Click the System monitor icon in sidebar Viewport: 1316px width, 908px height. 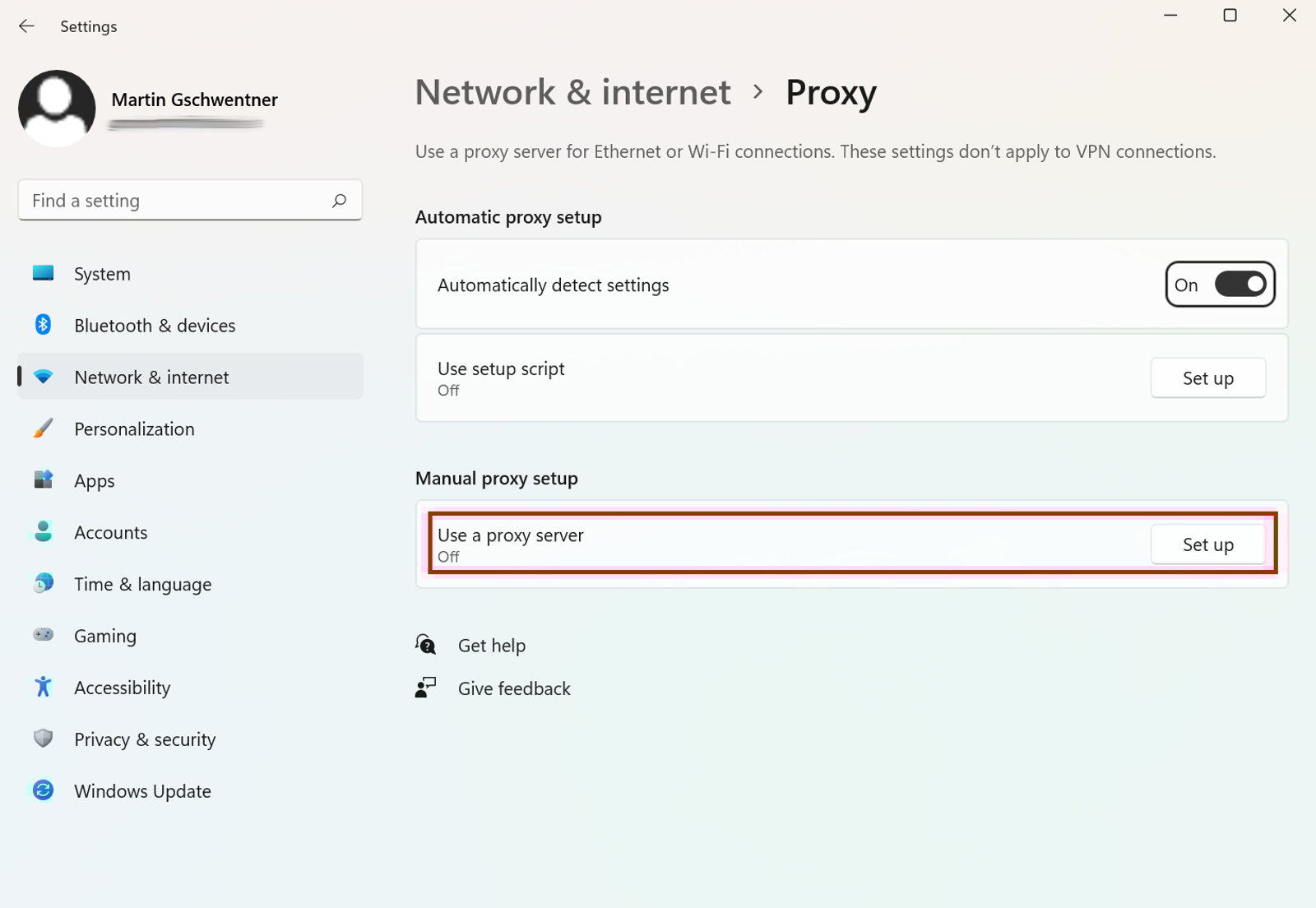43,273
